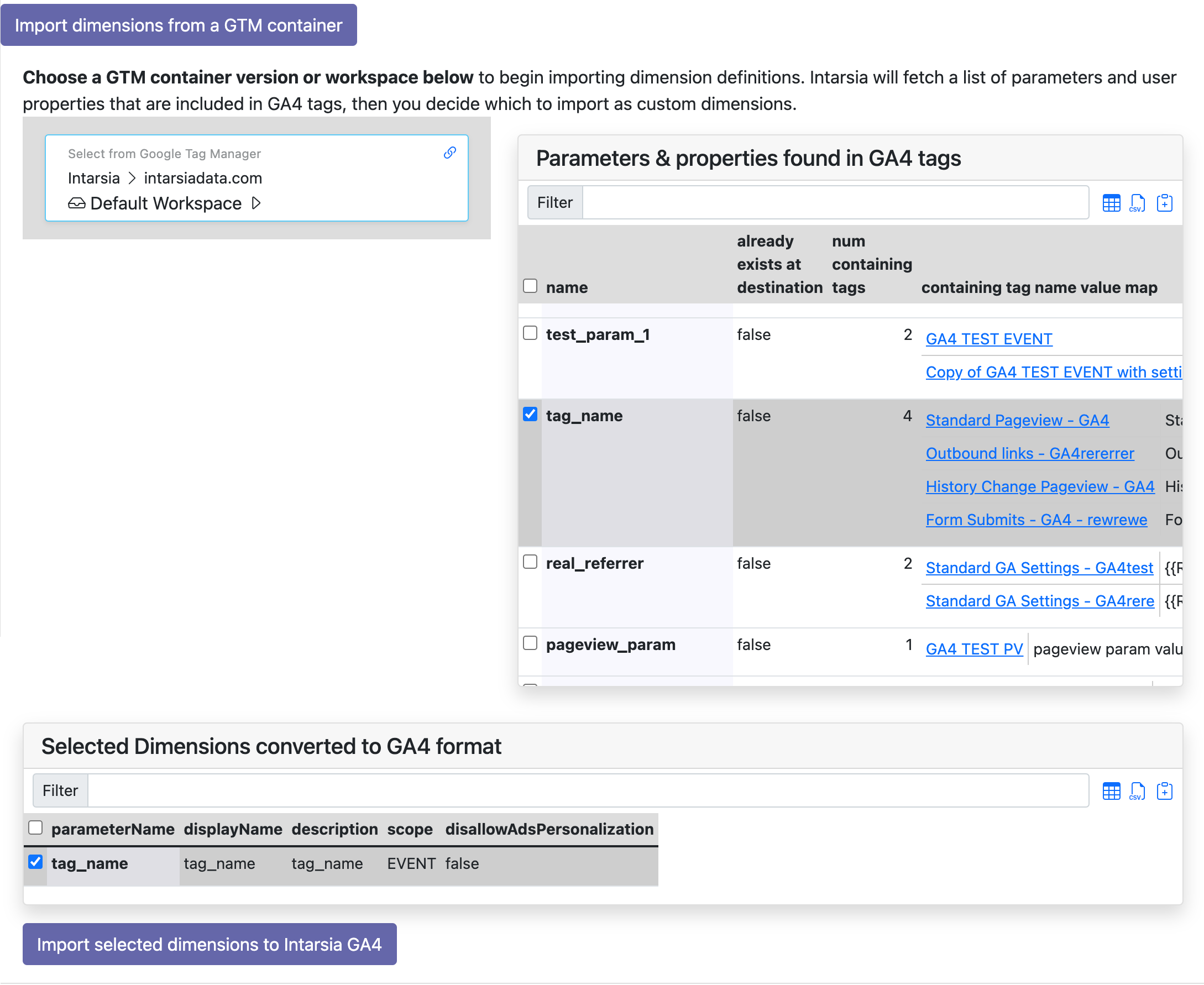
Task: Check the test_param_1 parameter row
Action: point(530,333)
